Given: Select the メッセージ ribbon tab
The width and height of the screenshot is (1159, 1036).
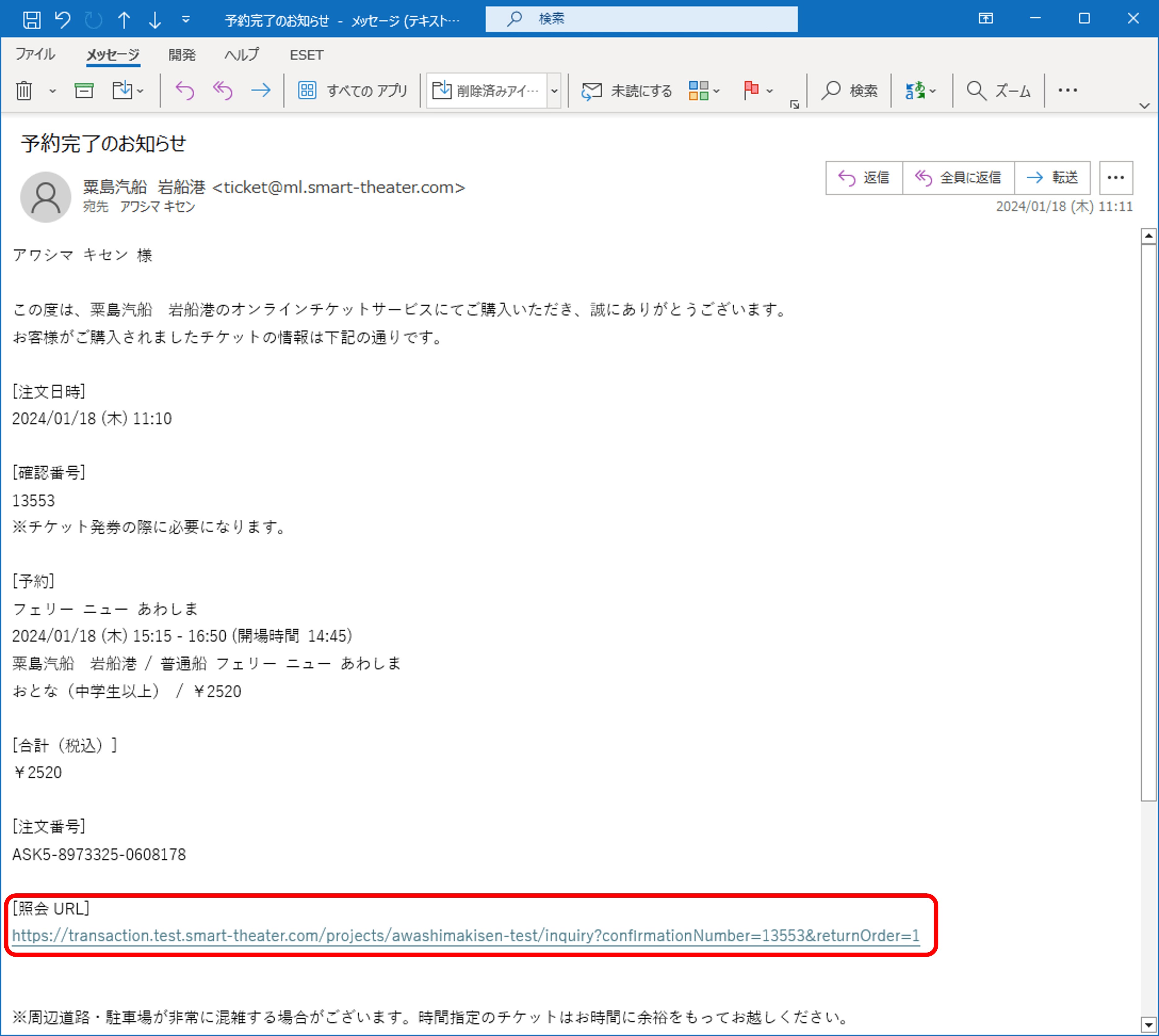Looking at the screenshot, I should click(113, 55).
